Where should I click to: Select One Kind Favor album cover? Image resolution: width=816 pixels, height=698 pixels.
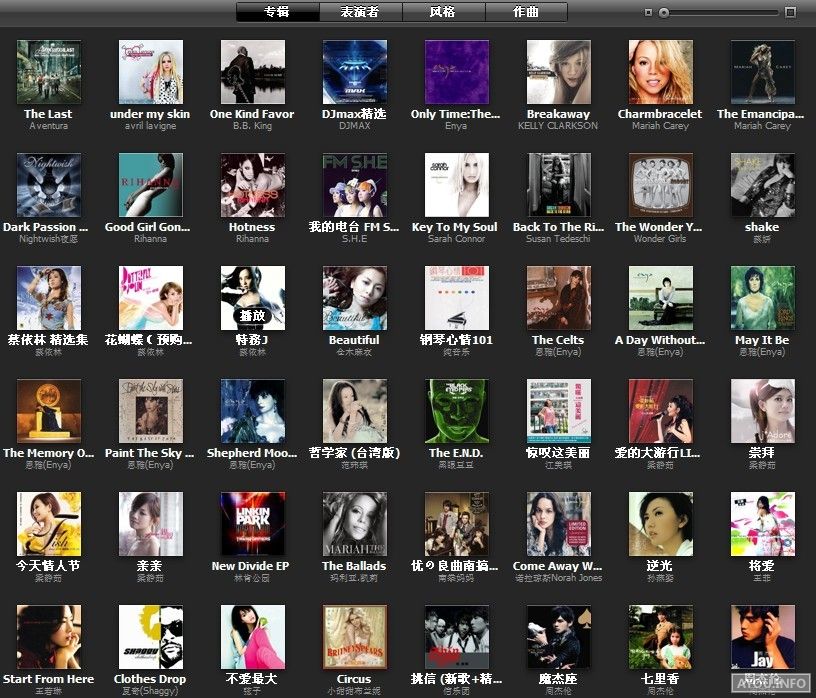click(x=253, y=72)
